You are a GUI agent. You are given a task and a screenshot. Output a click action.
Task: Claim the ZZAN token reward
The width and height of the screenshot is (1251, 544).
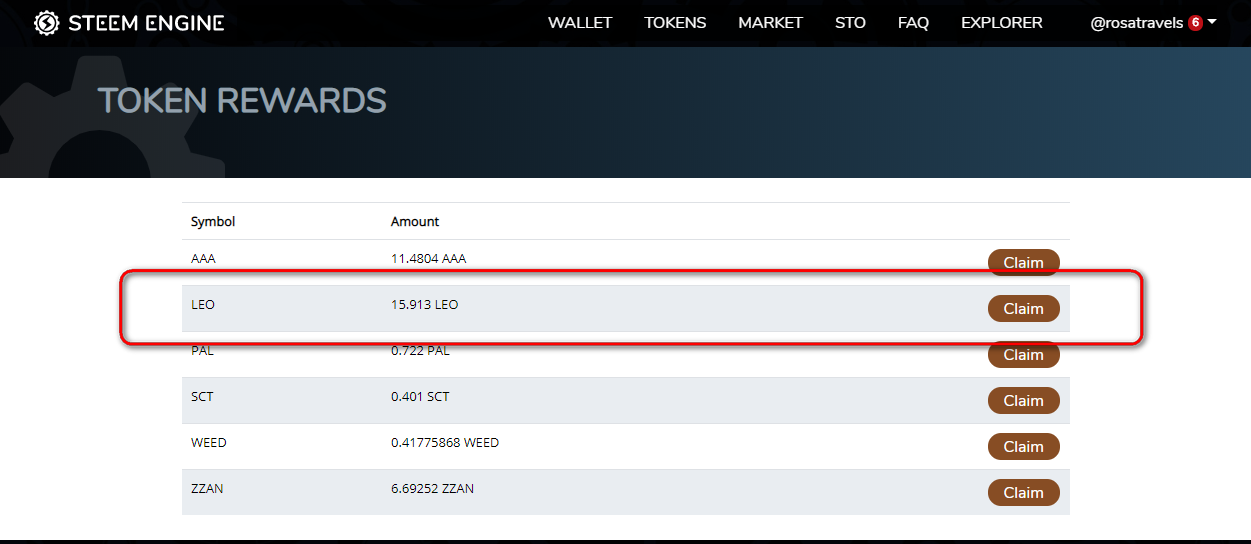coord(1023,493)
